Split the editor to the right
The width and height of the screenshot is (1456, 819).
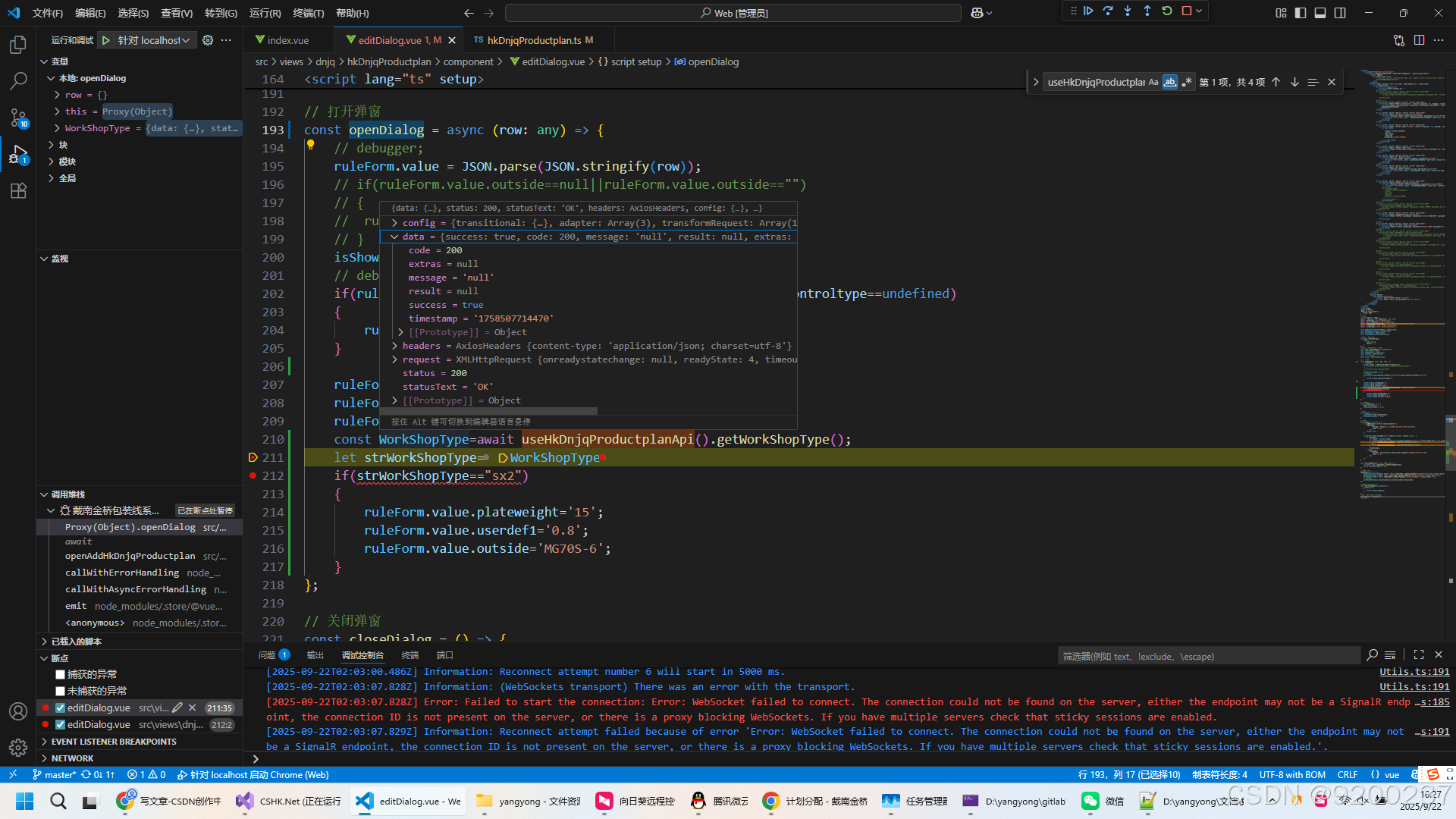[x=1419, y=40]
